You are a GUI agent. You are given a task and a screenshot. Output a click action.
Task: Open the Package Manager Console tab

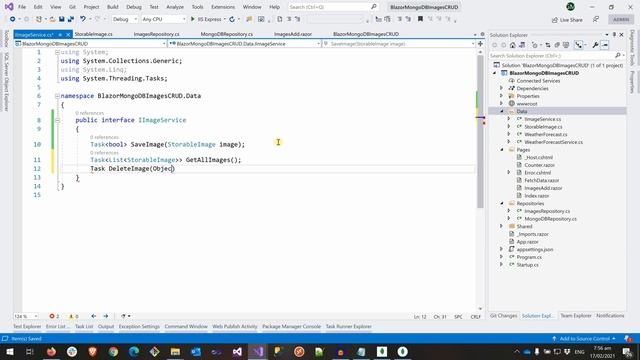click(291, 327)
